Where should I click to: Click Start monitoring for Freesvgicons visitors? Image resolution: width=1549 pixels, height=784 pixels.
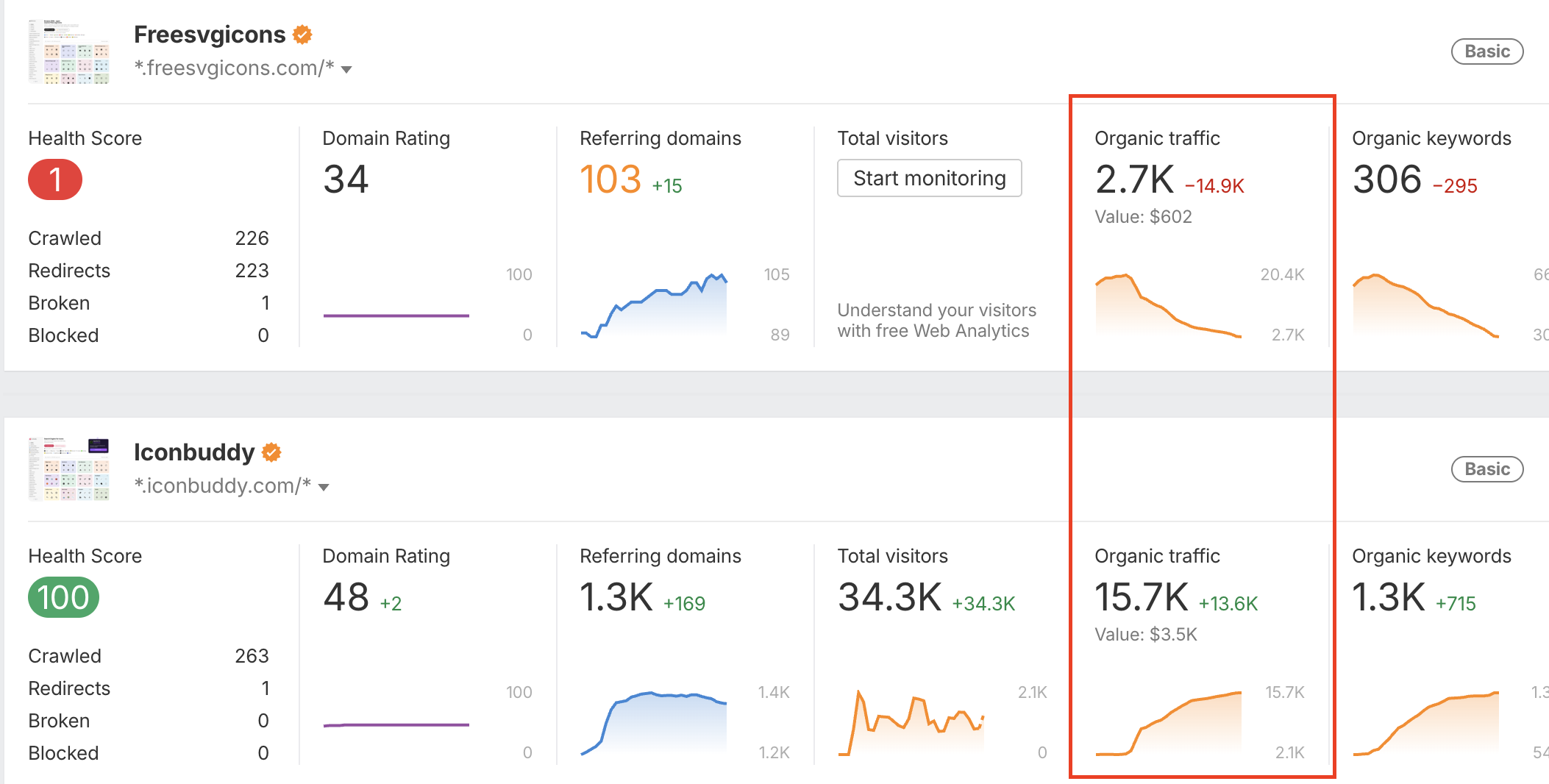[x=930, y=178]
